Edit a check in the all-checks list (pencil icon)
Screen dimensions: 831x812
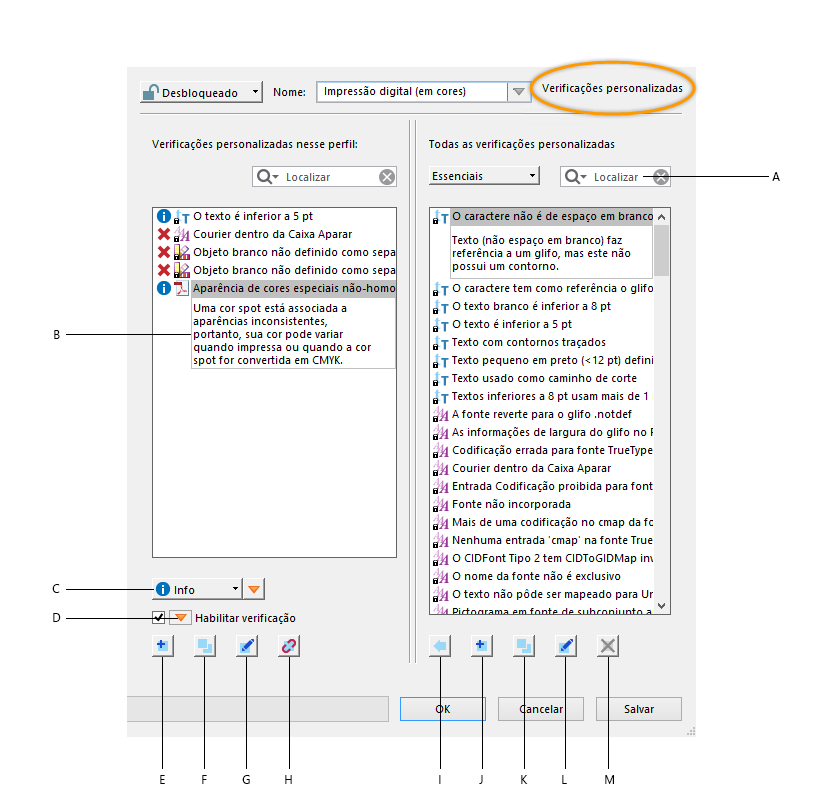point(565,646)
